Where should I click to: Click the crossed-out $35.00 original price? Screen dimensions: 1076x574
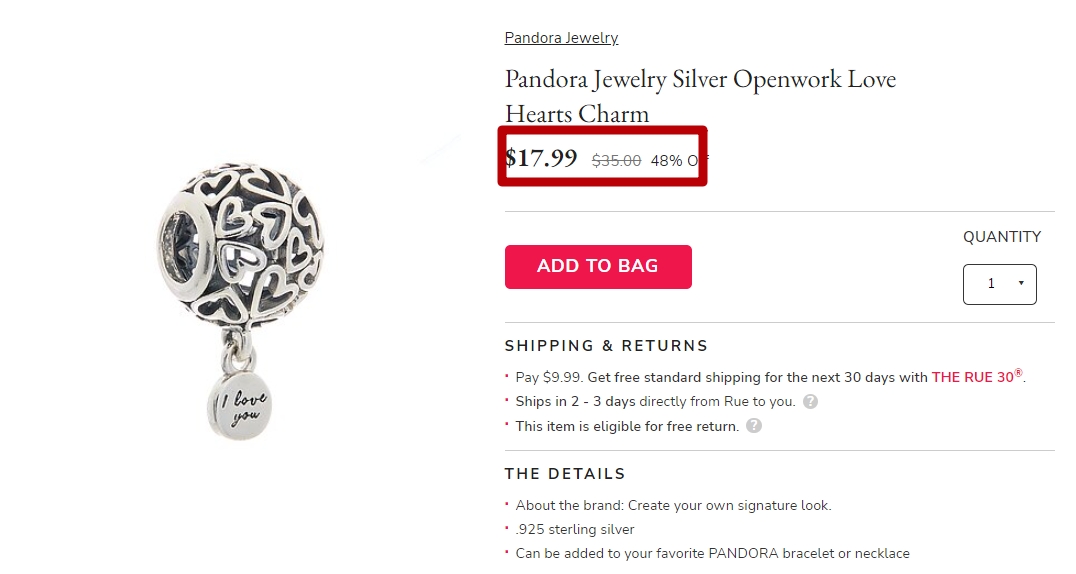tap(616, 161)
